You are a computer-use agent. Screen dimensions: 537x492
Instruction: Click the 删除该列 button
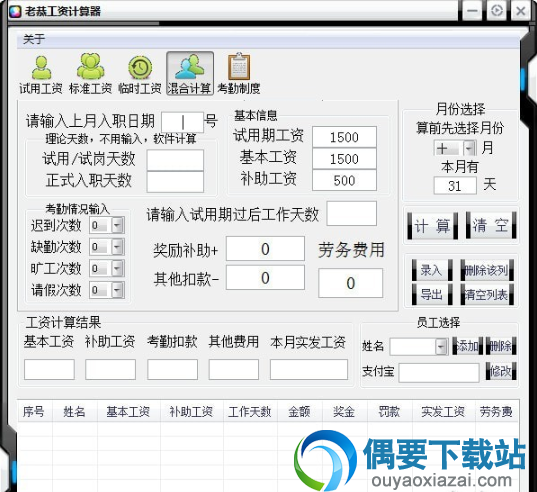pos(487,270)
